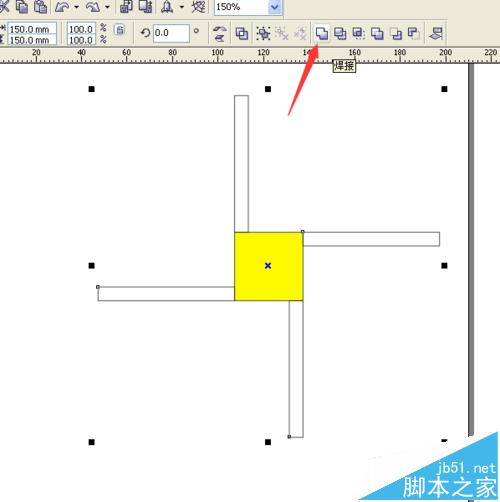Open the zoom level dropdown arrow
Viewport: 500px width, 502px height.
point(275,7)
